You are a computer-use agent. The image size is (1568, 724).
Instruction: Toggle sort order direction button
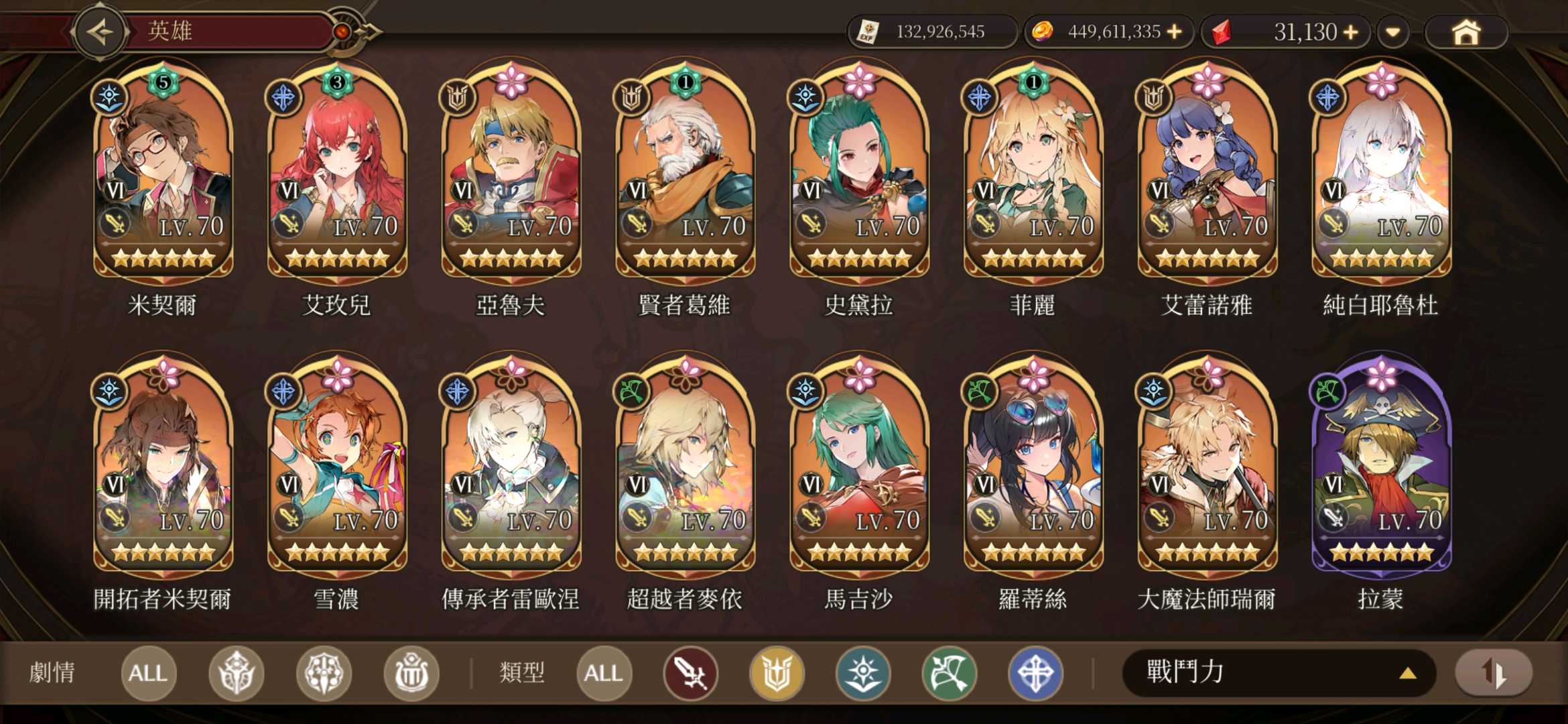point(1494,672)
